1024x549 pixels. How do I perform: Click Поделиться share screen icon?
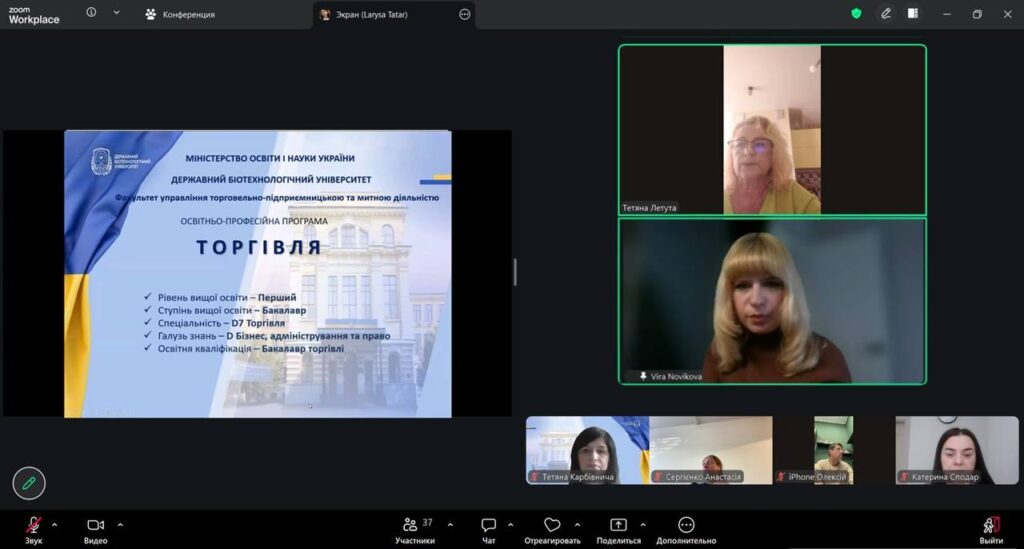tap(618, 526)
